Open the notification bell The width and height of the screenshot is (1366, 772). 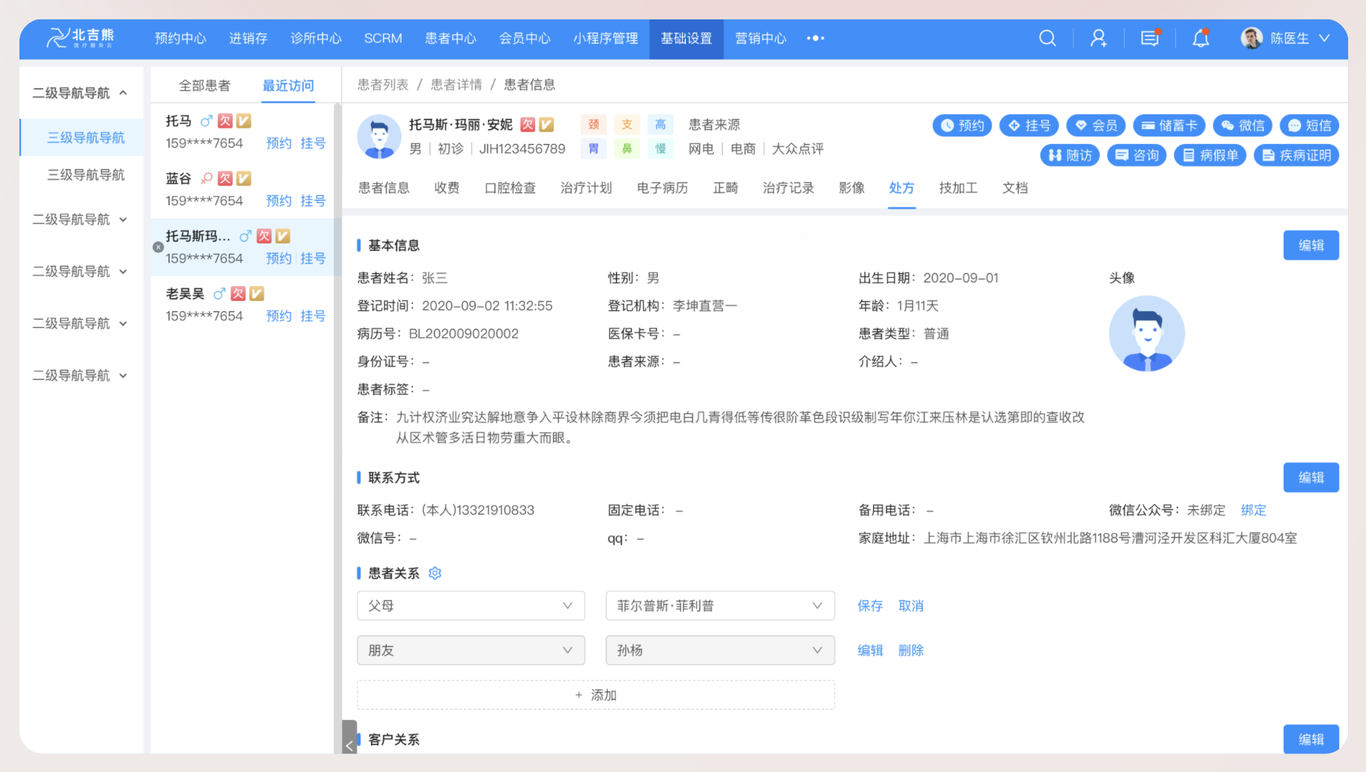coord(1201,38)
